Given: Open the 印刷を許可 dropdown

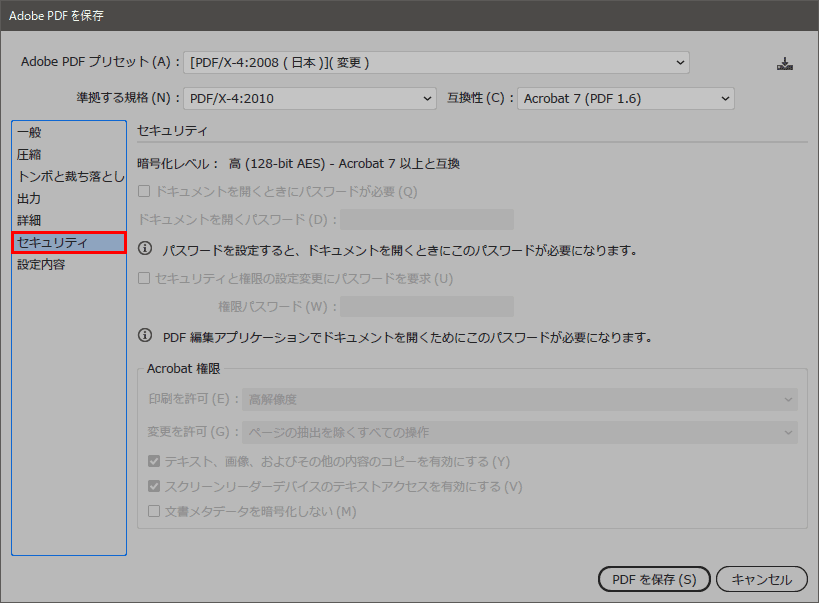Looking at the screenshot, I should tap(520, 399).
